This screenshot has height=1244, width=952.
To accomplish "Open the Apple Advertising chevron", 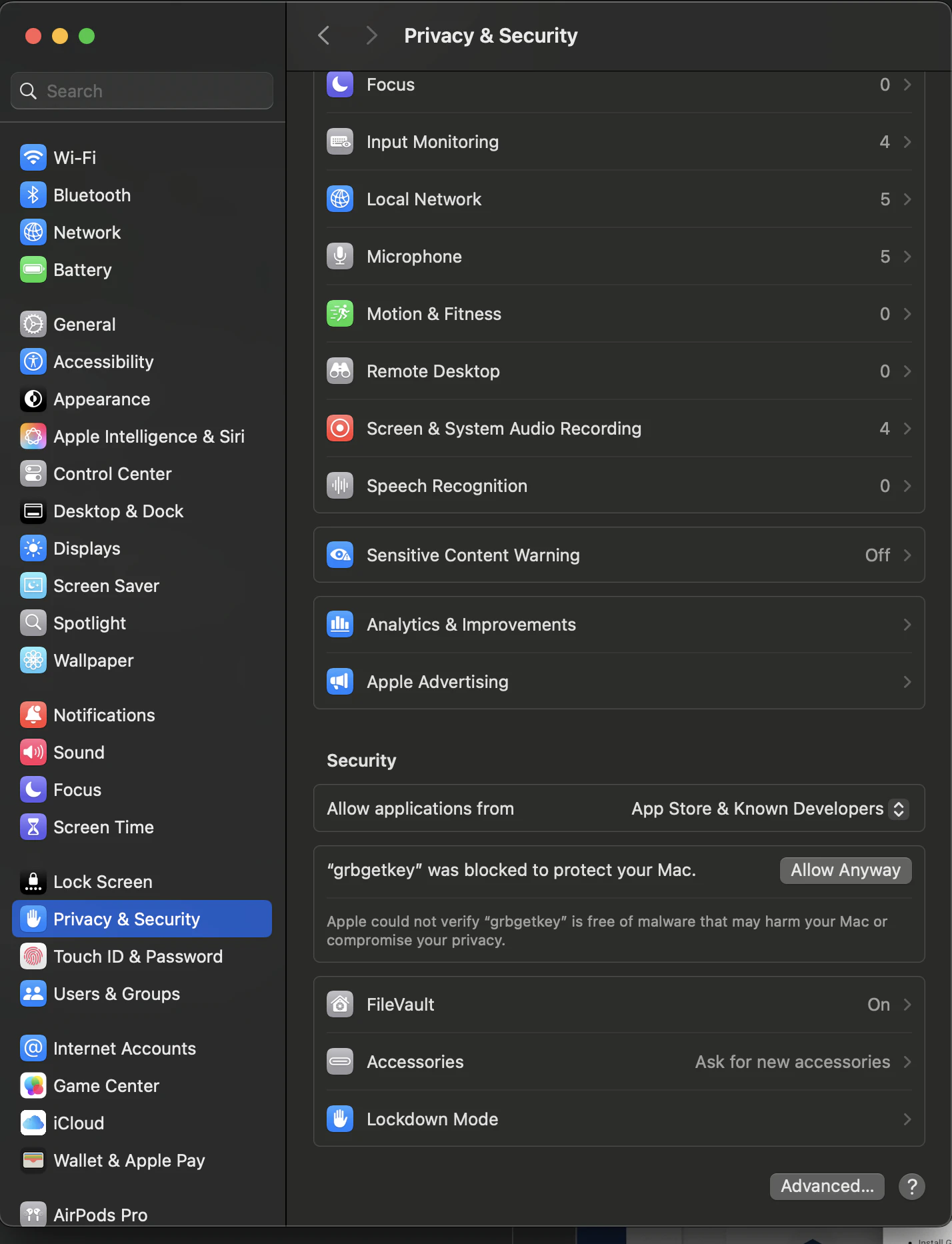I will [907, 682].
